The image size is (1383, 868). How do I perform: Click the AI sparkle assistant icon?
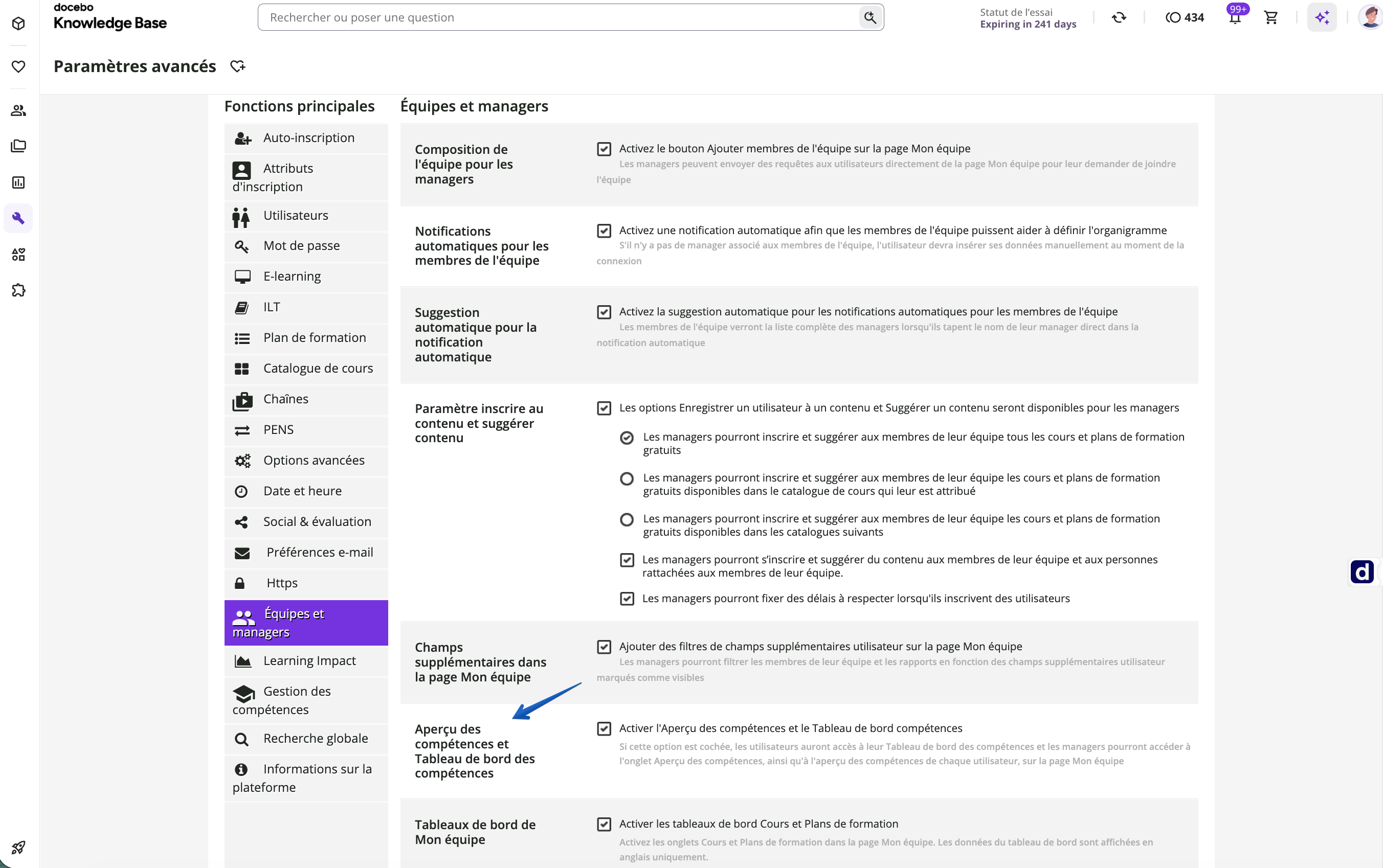(1322, 17)
